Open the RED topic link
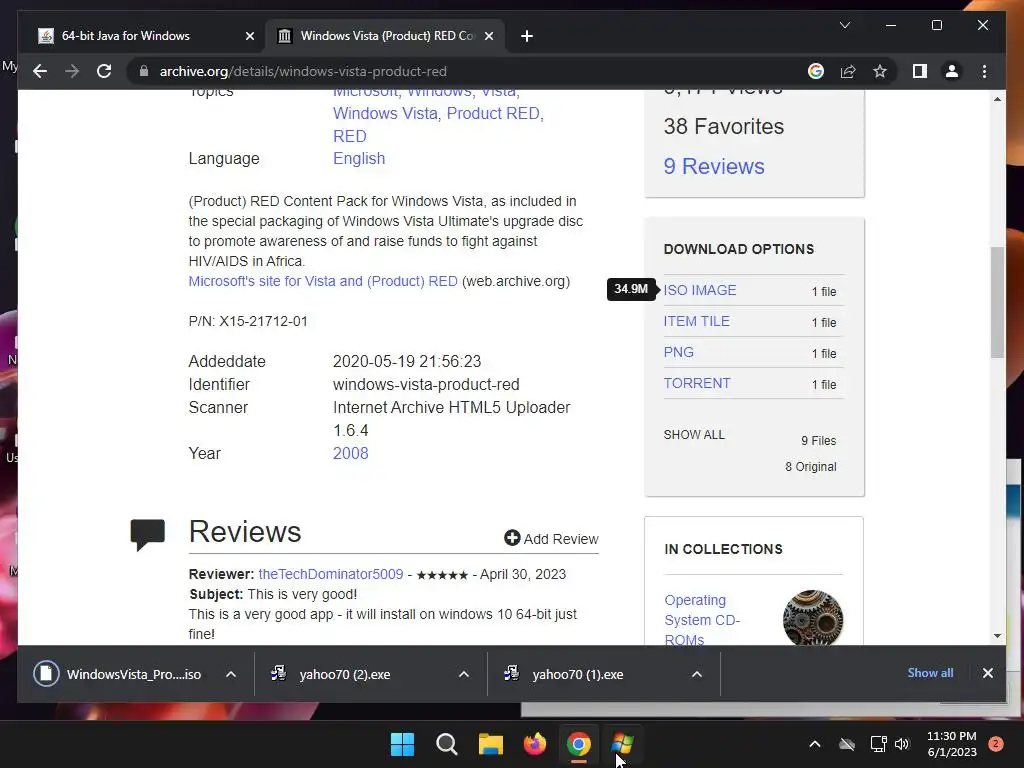Image resolution: width=1024 pixels, height=768 pixels. (x=349, y=136)
